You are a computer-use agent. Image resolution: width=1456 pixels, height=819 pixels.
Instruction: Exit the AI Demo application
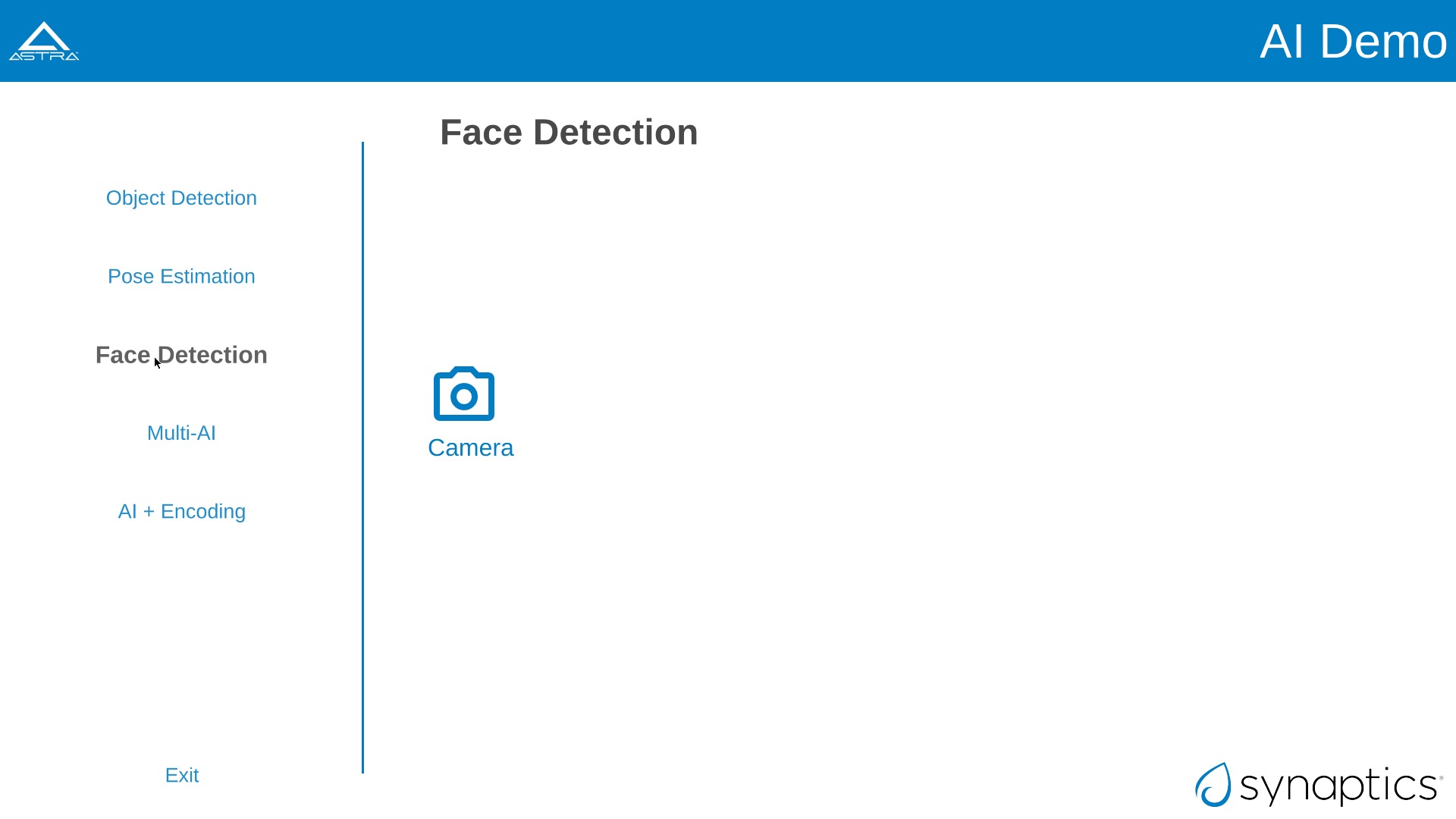coord(182,775)
